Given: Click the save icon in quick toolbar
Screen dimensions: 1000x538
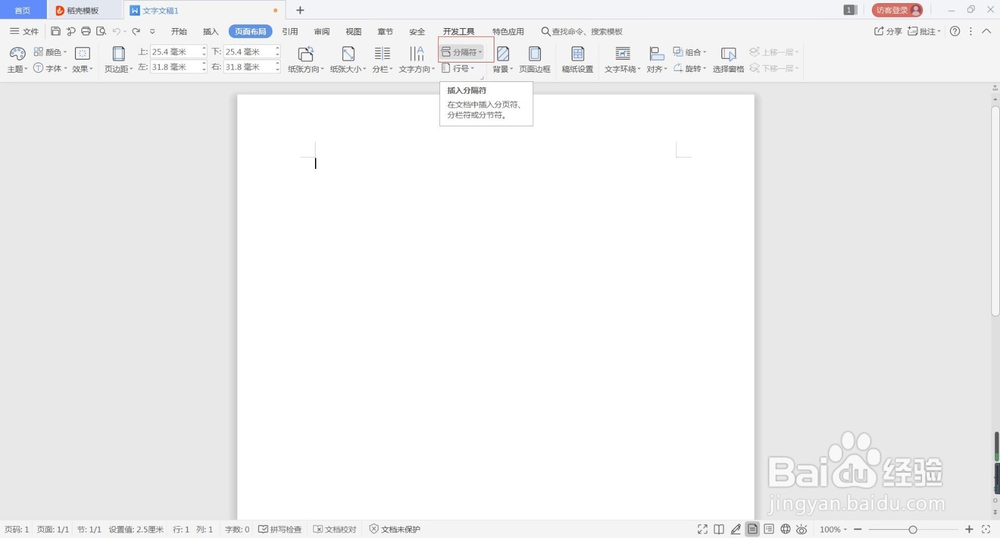Looking at the screenshot, I should [55, 31].
